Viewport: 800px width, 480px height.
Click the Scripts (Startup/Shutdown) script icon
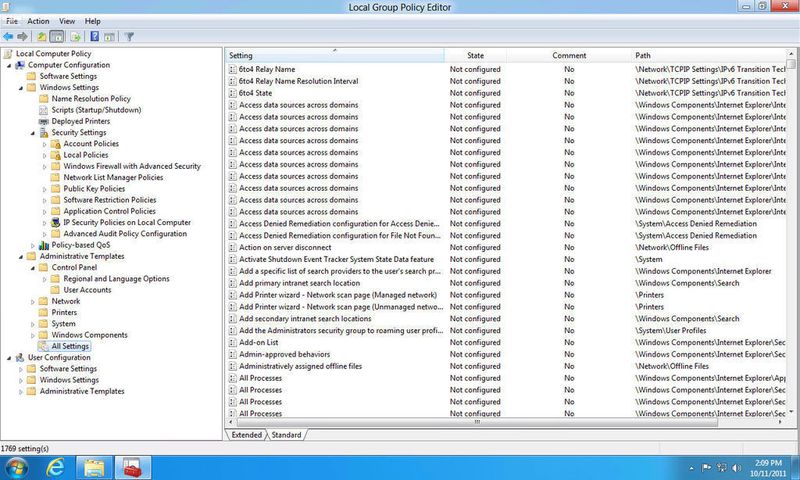44,110
